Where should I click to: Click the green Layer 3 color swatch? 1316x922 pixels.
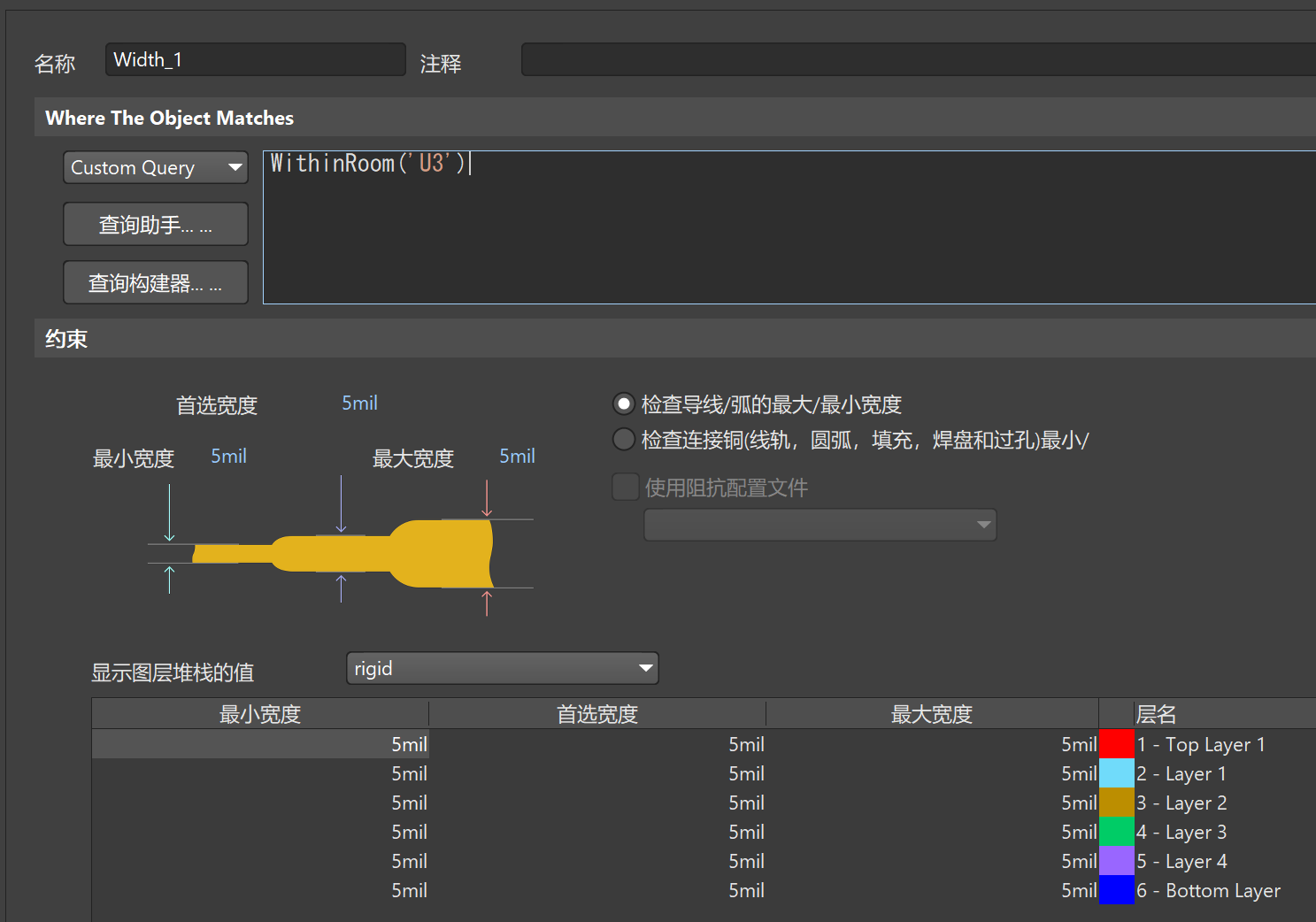pyautogui.click(x=1116, y=832)
